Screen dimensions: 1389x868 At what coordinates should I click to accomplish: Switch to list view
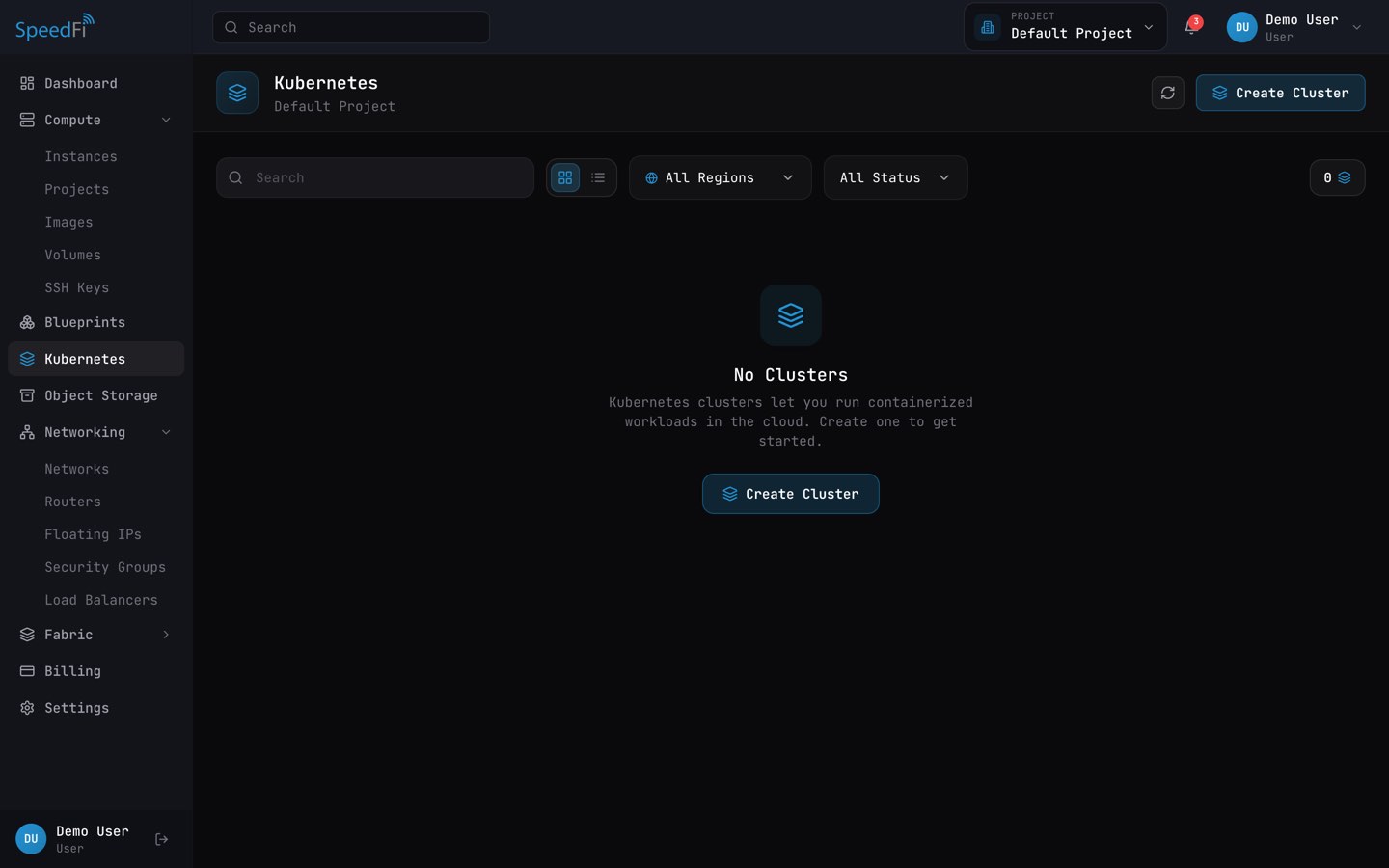(x=598, y=177)
